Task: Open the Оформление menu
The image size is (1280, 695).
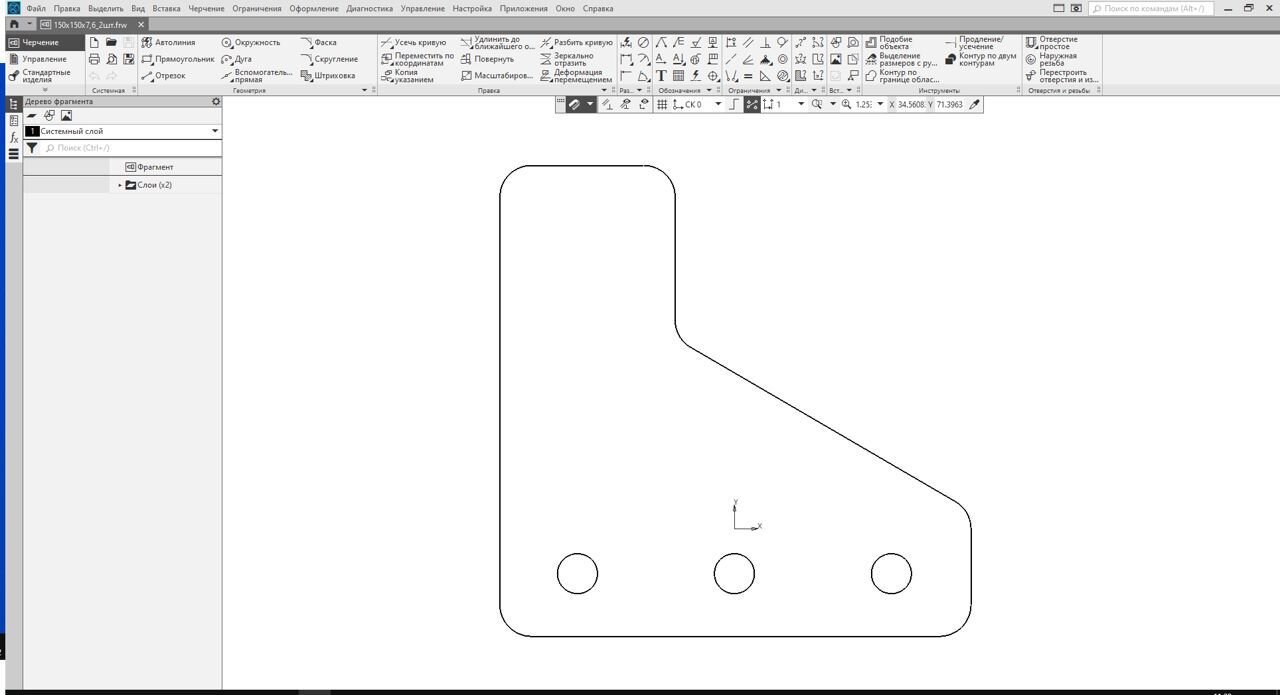Action: (x=314, y=8)
